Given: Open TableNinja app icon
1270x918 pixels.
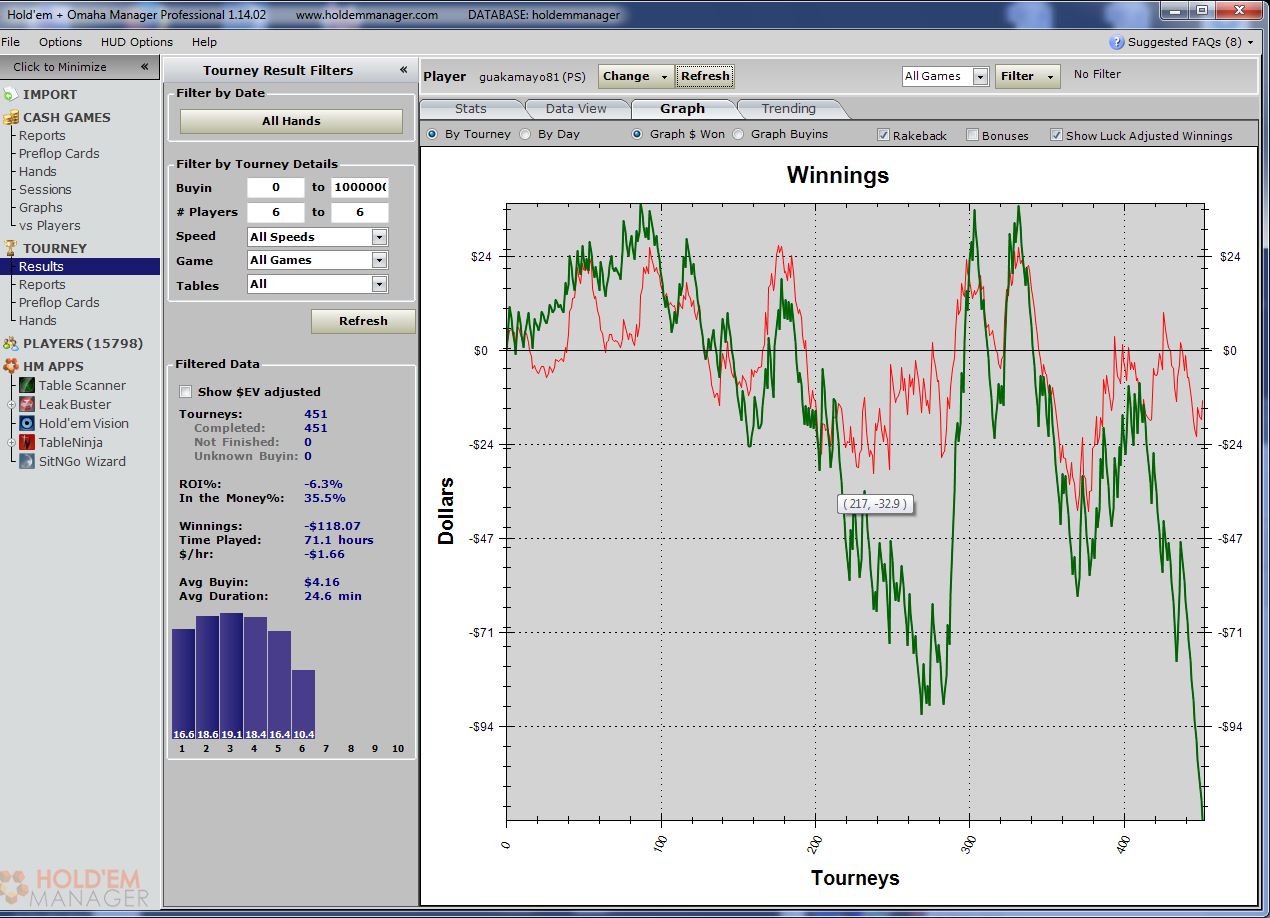Looking at the screenshot, I should coord(28,442).
